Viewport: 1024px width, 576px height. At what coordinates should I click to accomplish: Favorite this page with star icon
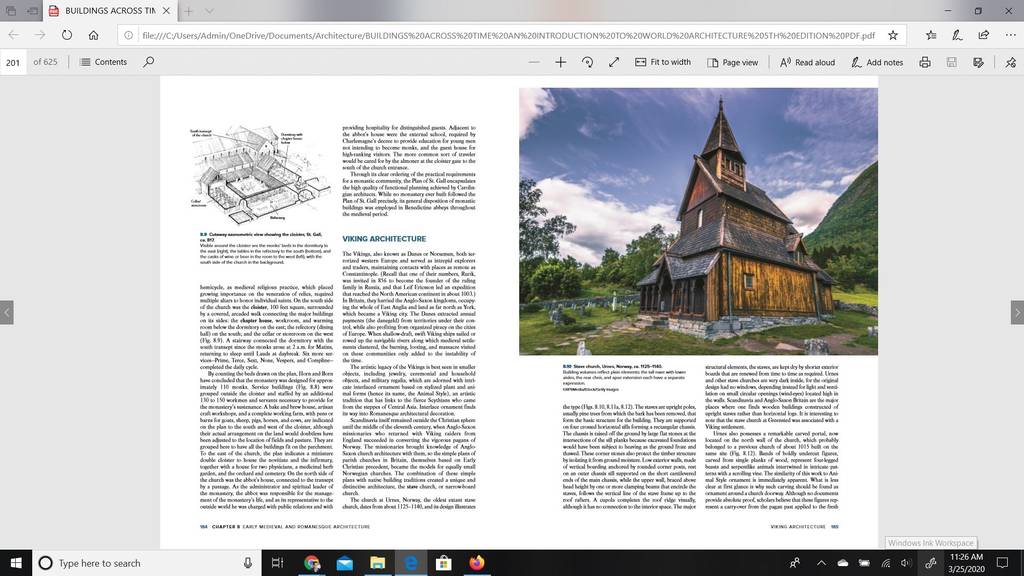tap(893, 35)
